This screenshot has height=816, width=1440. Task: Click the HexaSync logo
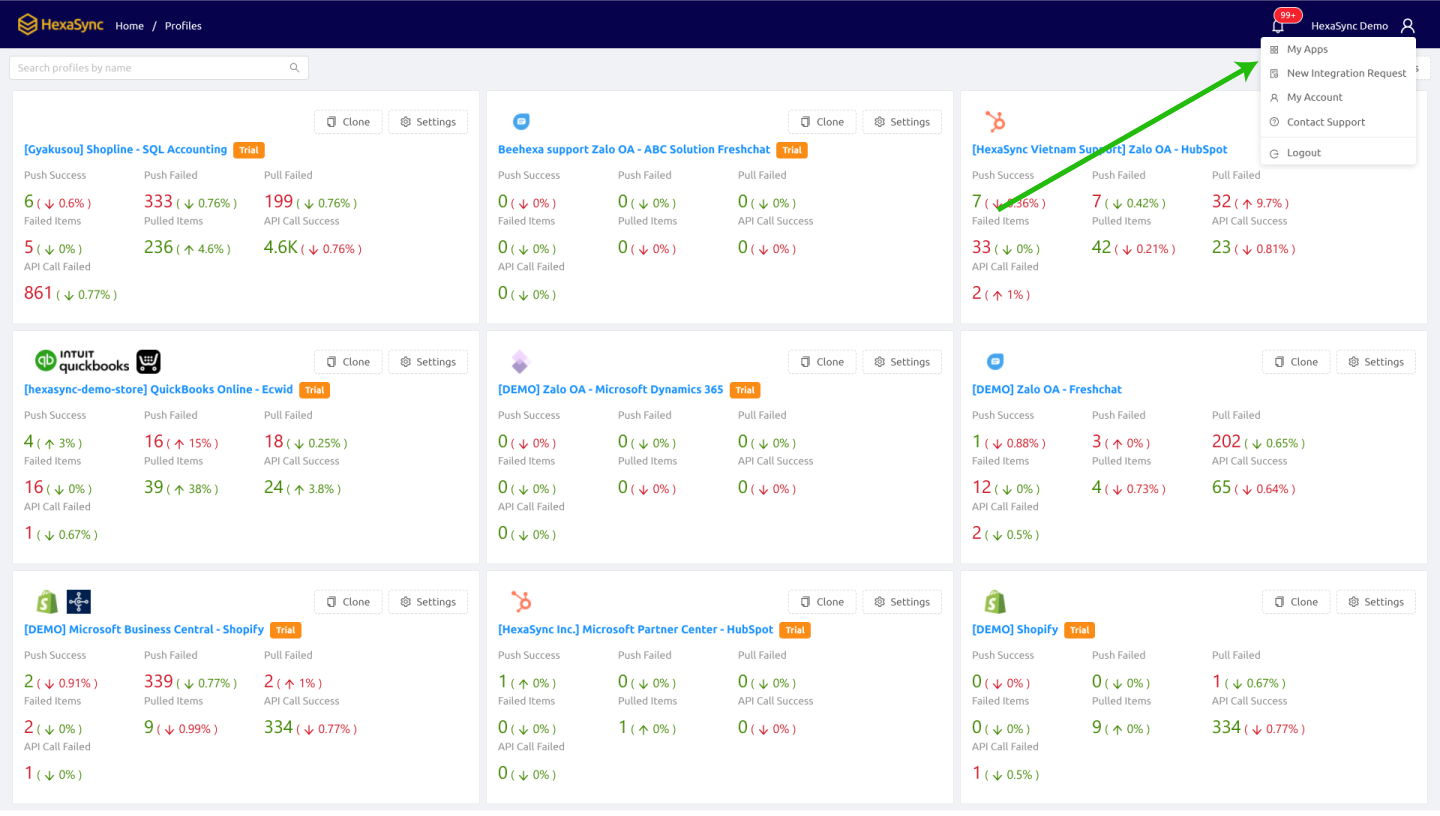[60, 24]
